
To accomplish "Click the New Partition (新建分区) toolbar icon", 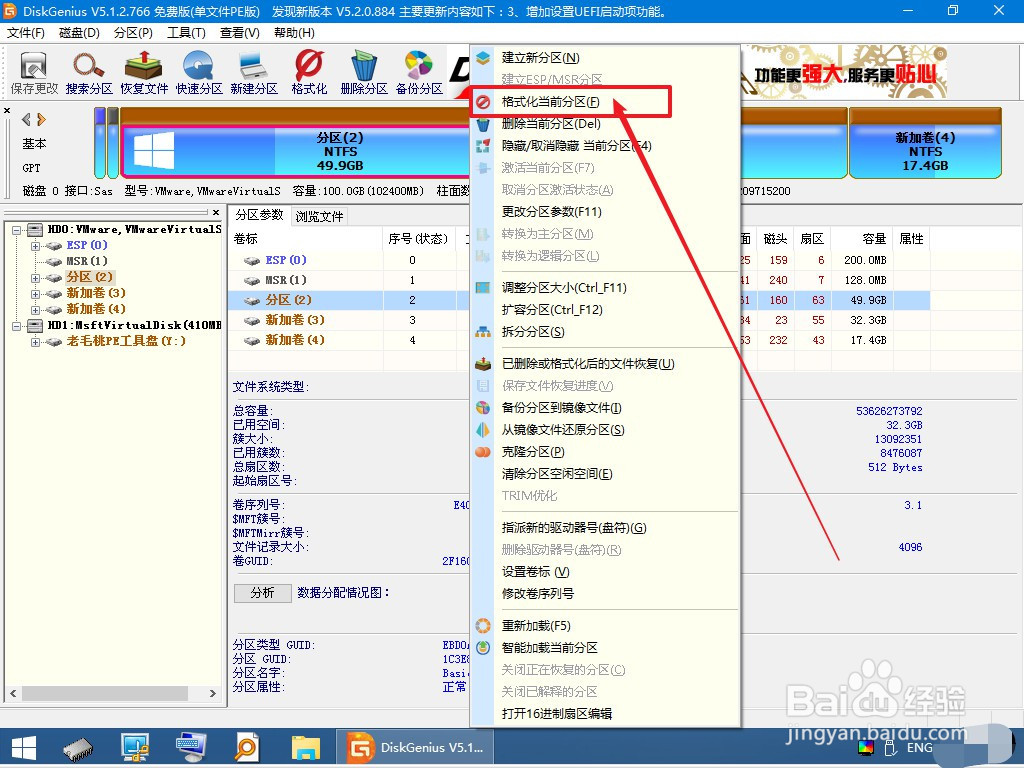I will click(254, 72).
